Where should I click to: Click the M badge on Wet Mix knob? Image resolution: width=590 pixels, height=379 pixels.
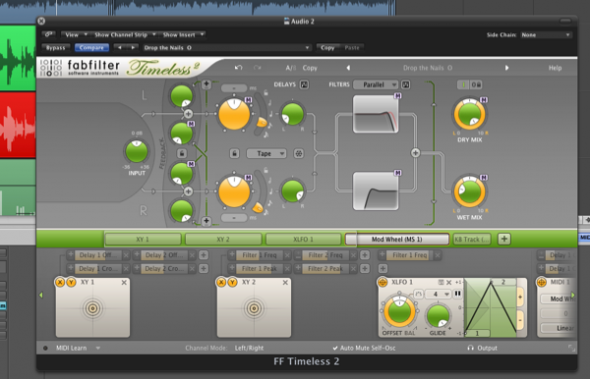(x=484, y=177)
